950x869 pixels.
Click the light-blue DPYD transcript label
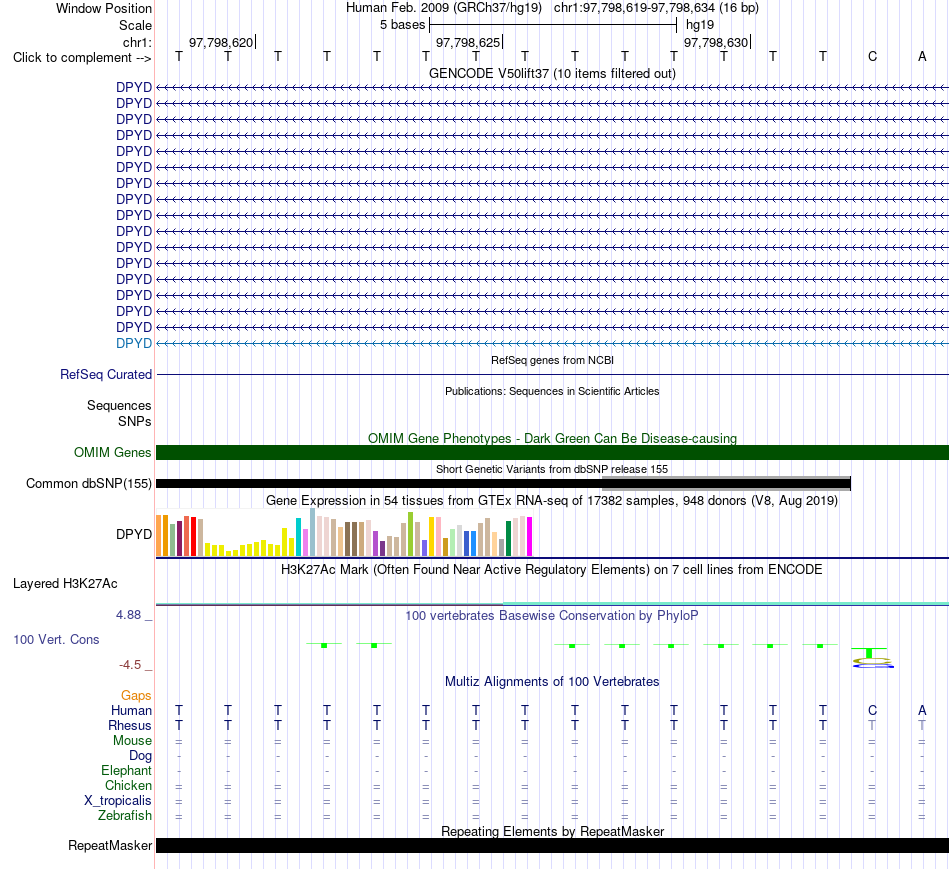coord(134,343)
